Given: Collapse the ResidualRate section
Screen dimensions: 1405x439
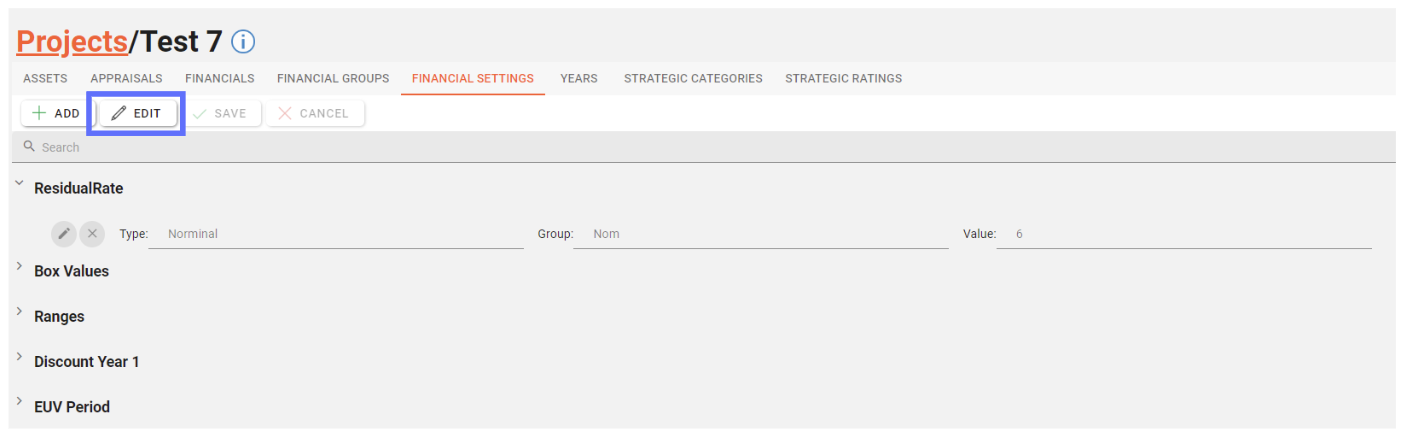Looking at the screenshot, I should 20,183.
